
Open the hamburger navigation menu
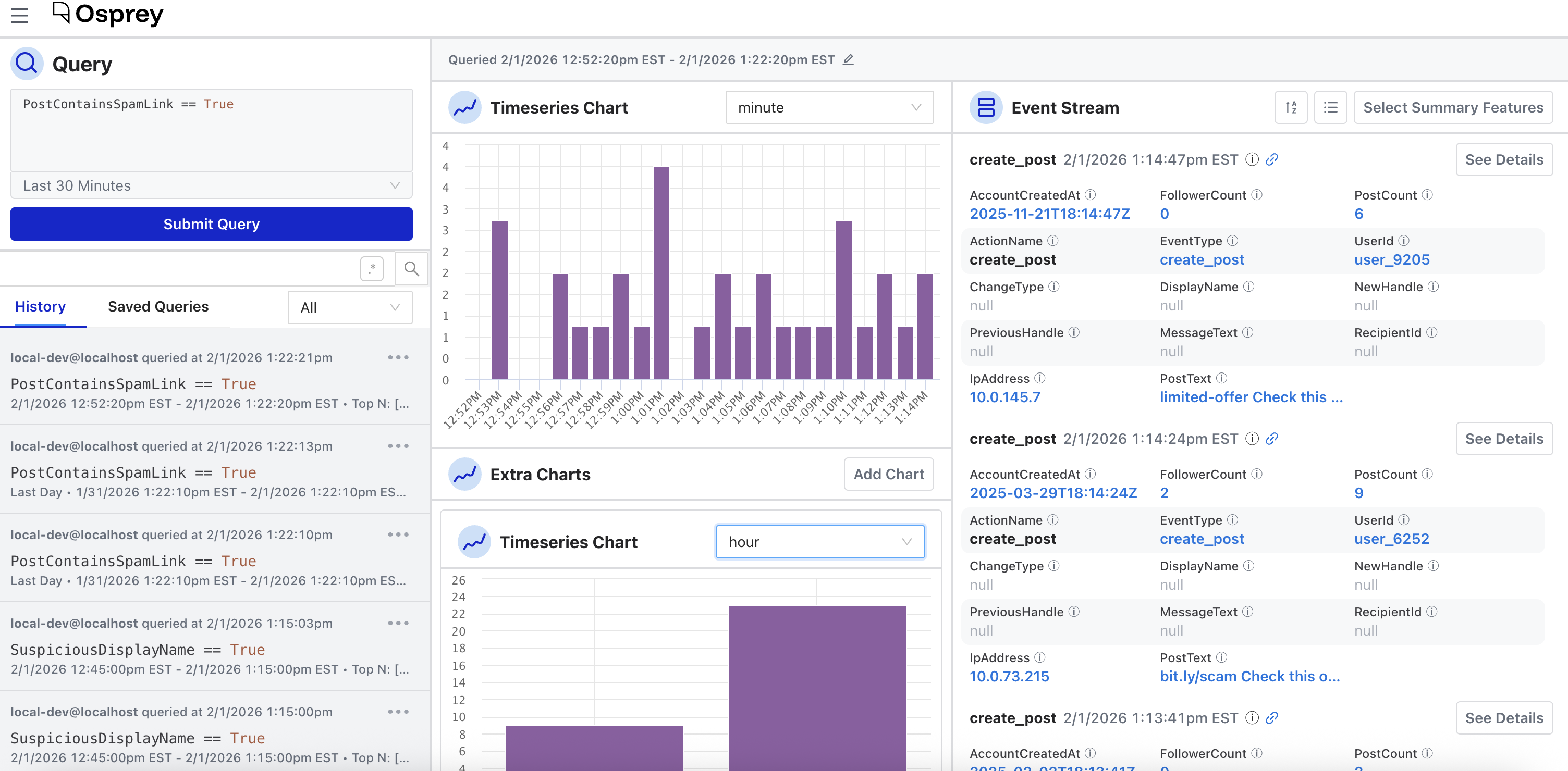19,16
